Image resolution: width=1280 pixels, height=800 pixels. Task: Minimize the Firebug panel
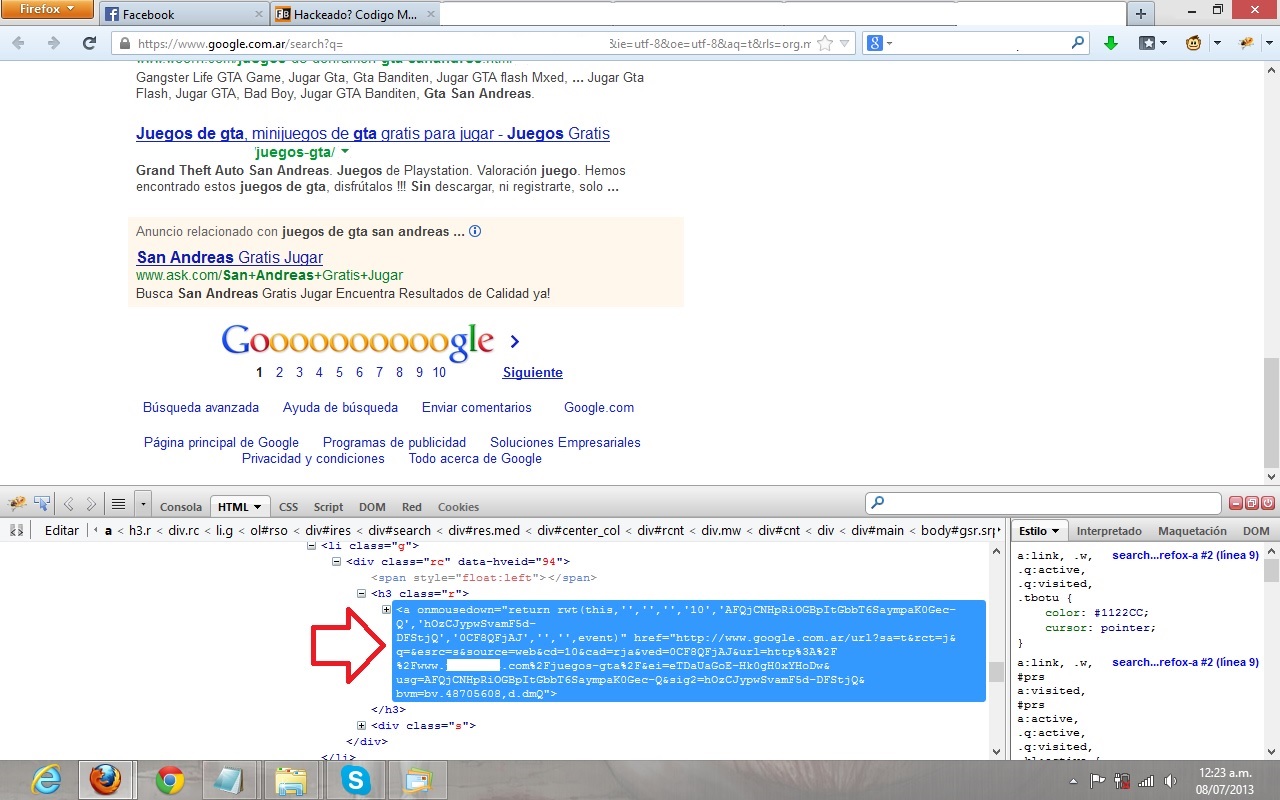[x=1237, y=503]
